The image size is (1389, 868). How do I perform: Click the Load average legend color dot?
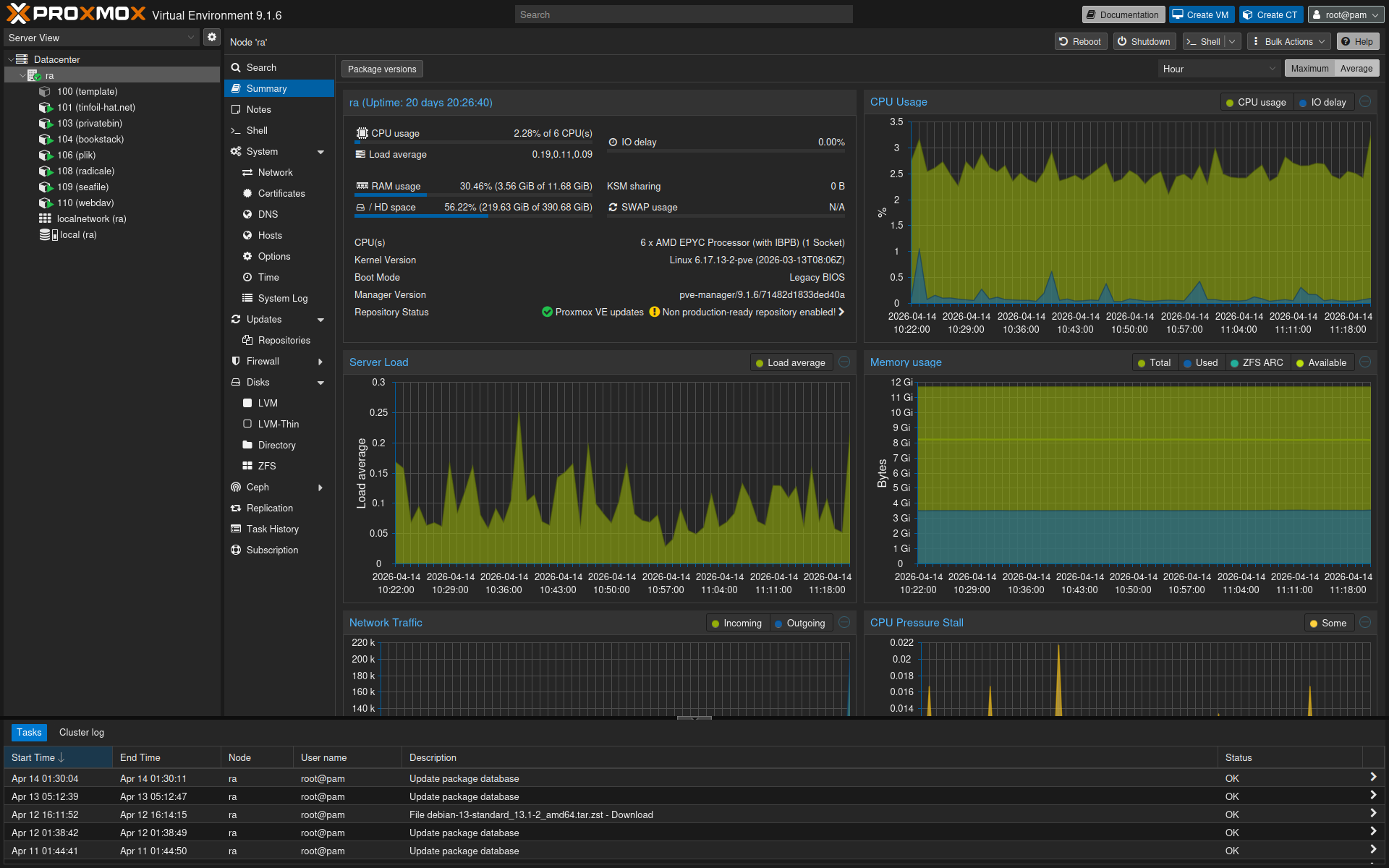pos(760,363)
